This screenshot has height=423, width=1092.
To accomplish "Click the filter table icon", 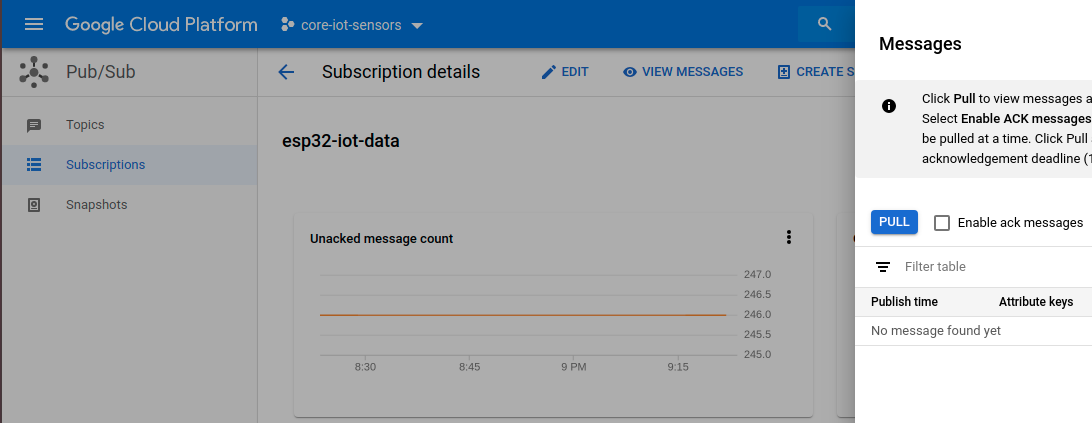I will (883, 267).
